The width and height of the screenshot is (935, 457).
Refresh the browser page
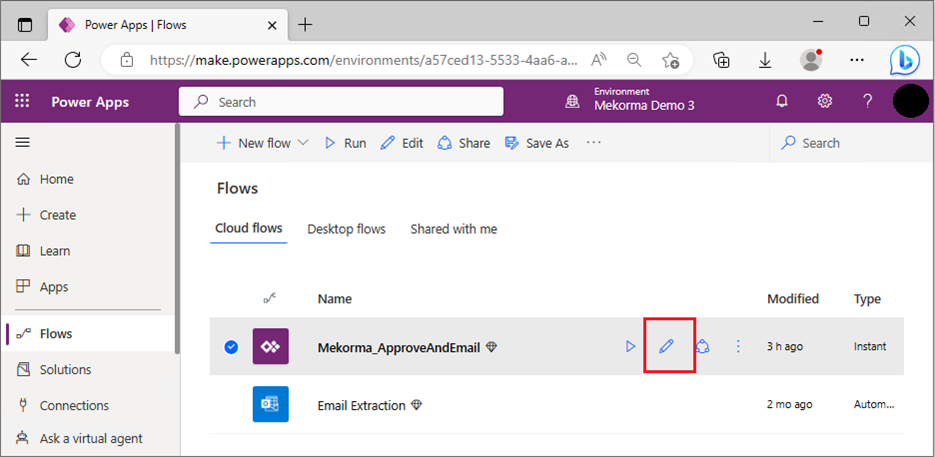tap(73, 60)
